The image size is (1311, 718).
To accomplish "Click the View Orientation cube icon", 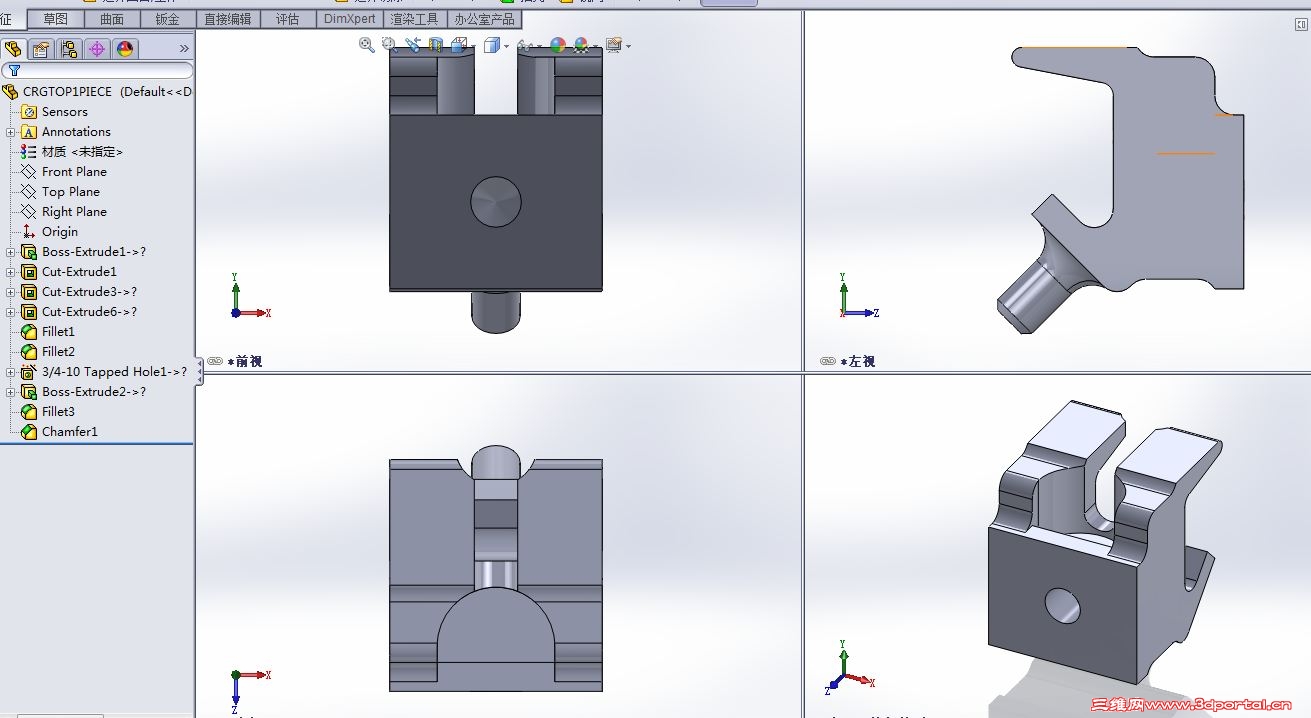I will (459, 45).
